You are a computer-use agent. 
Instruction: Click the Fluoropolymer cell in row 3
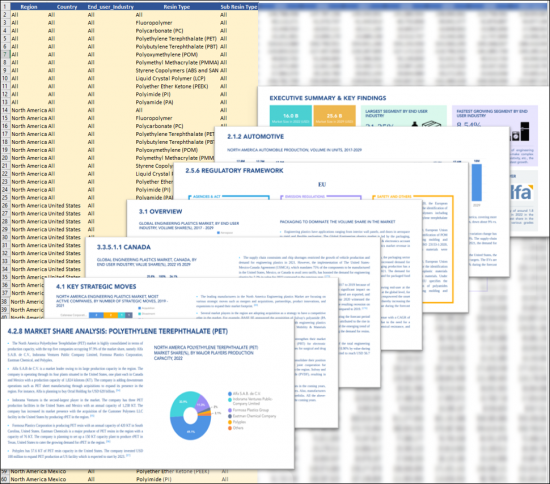point(154,23)
